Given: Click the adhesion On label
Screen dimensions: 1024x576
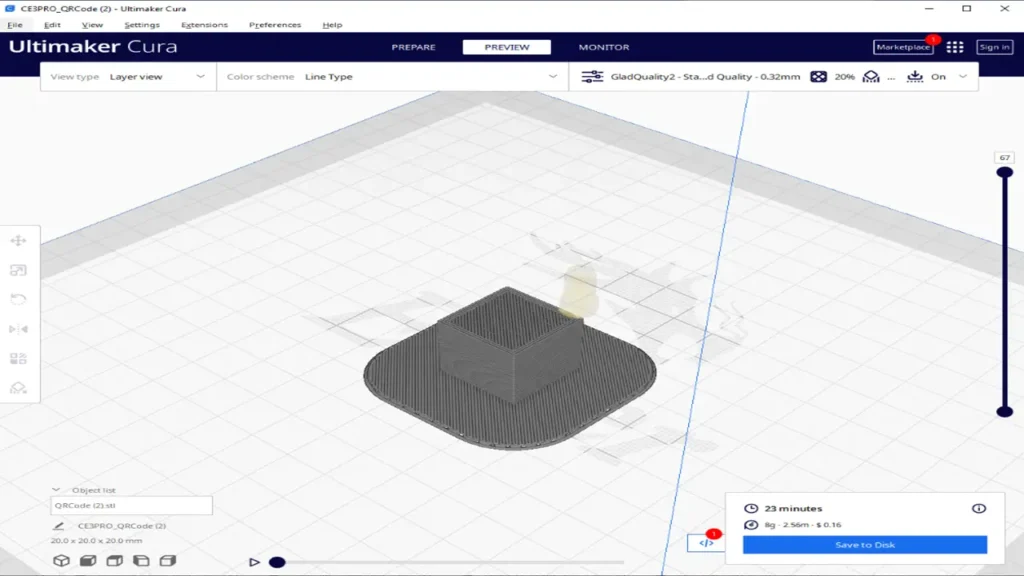Looking at the screenshot, I should [938, 76].
